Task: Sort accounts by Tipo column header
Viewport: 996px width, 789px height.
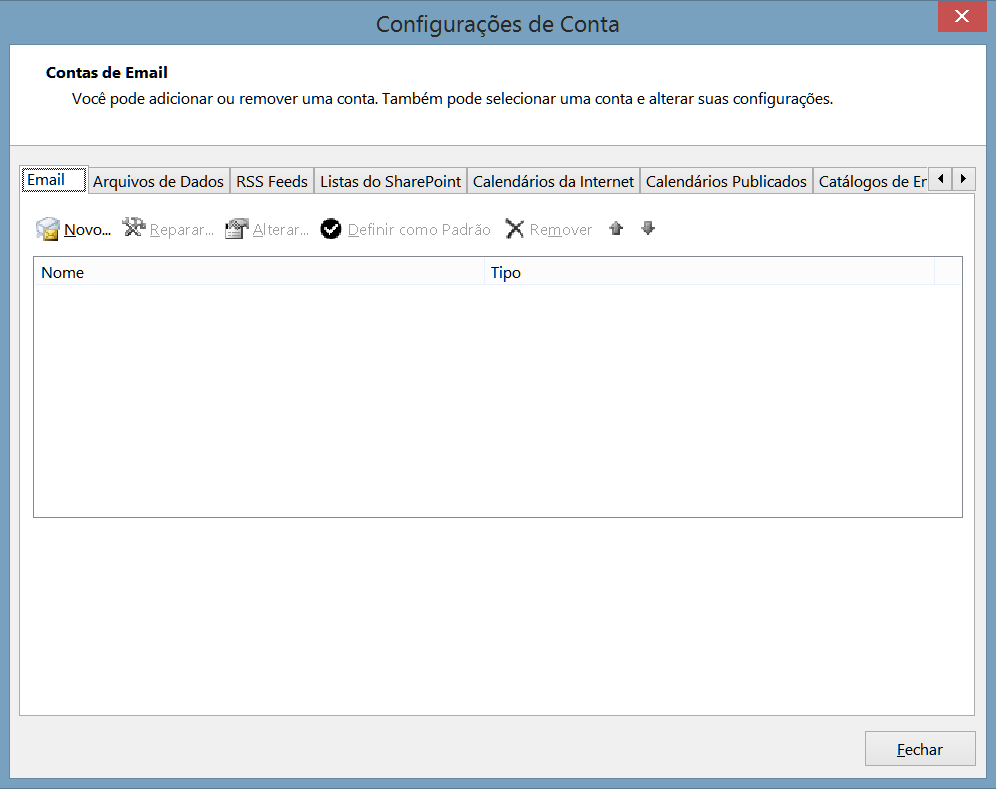Action: click(708, 272)
